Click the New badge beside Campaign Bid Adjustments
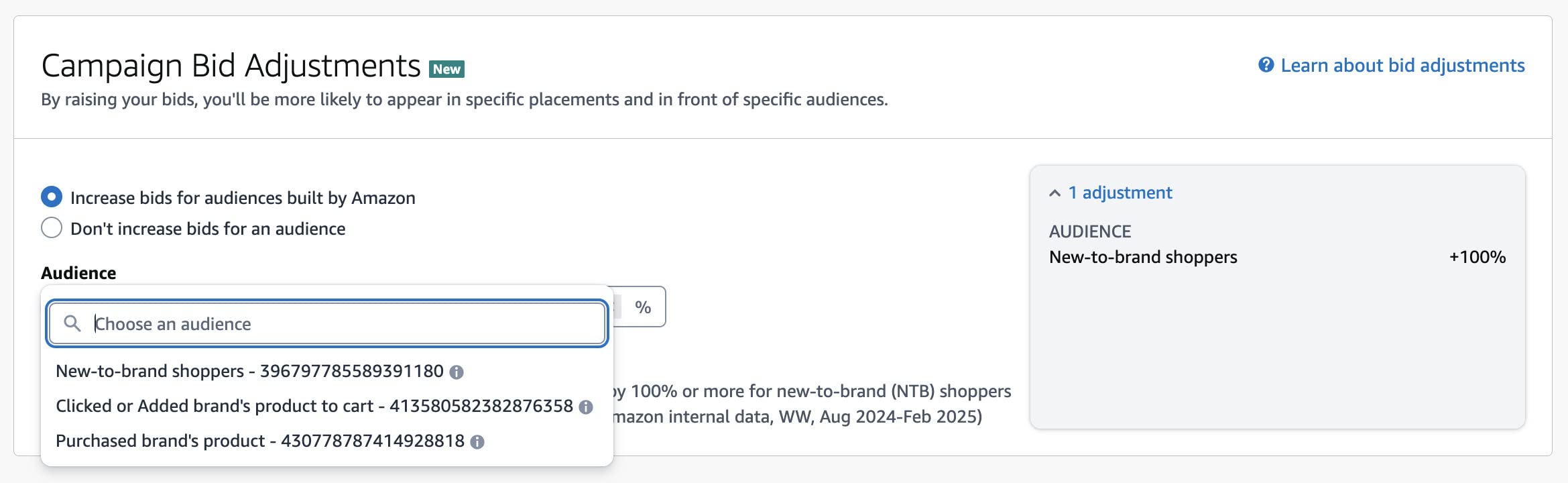1568x483 pixels. coord(445,68)
